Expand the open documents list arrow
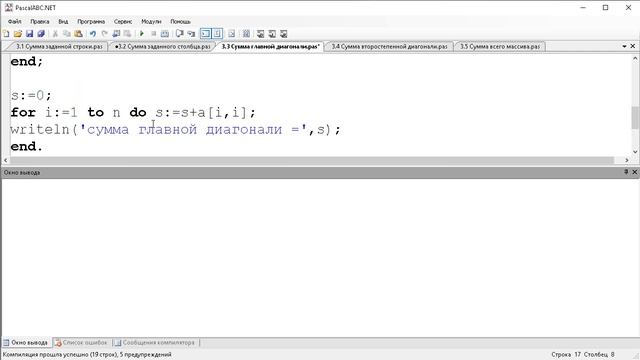The width and height of the screenshot is (640, 360). click(624, 47)
